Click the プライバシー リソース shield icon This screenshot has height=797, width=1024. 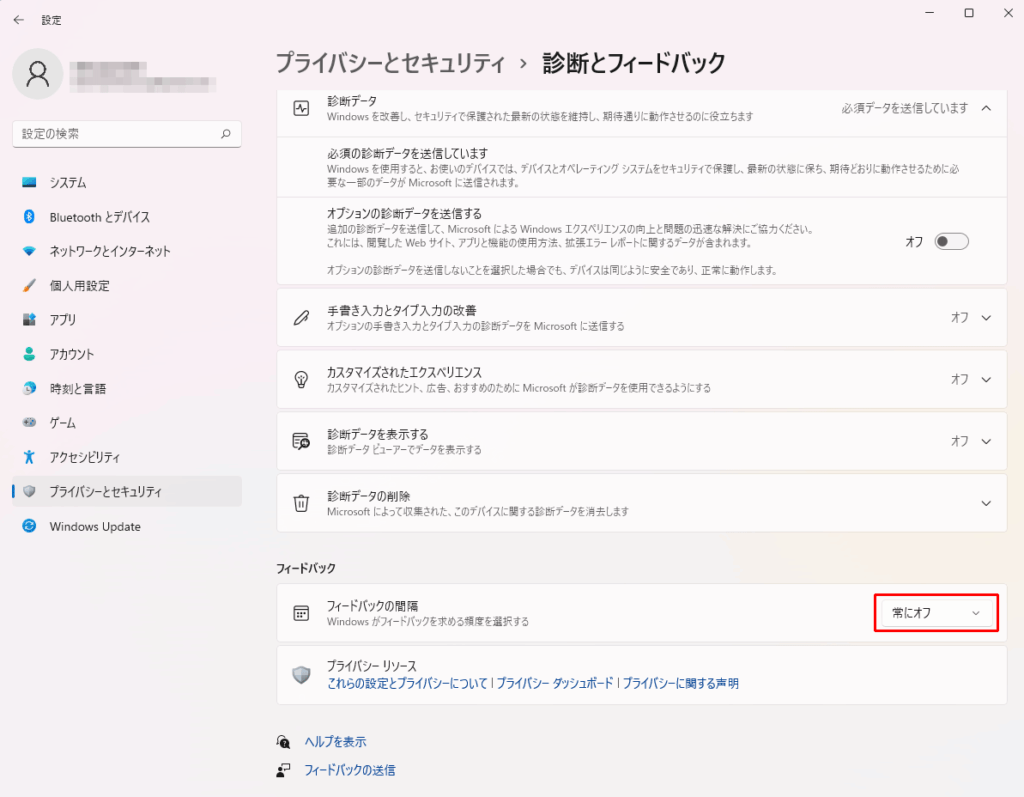point(301,675)
